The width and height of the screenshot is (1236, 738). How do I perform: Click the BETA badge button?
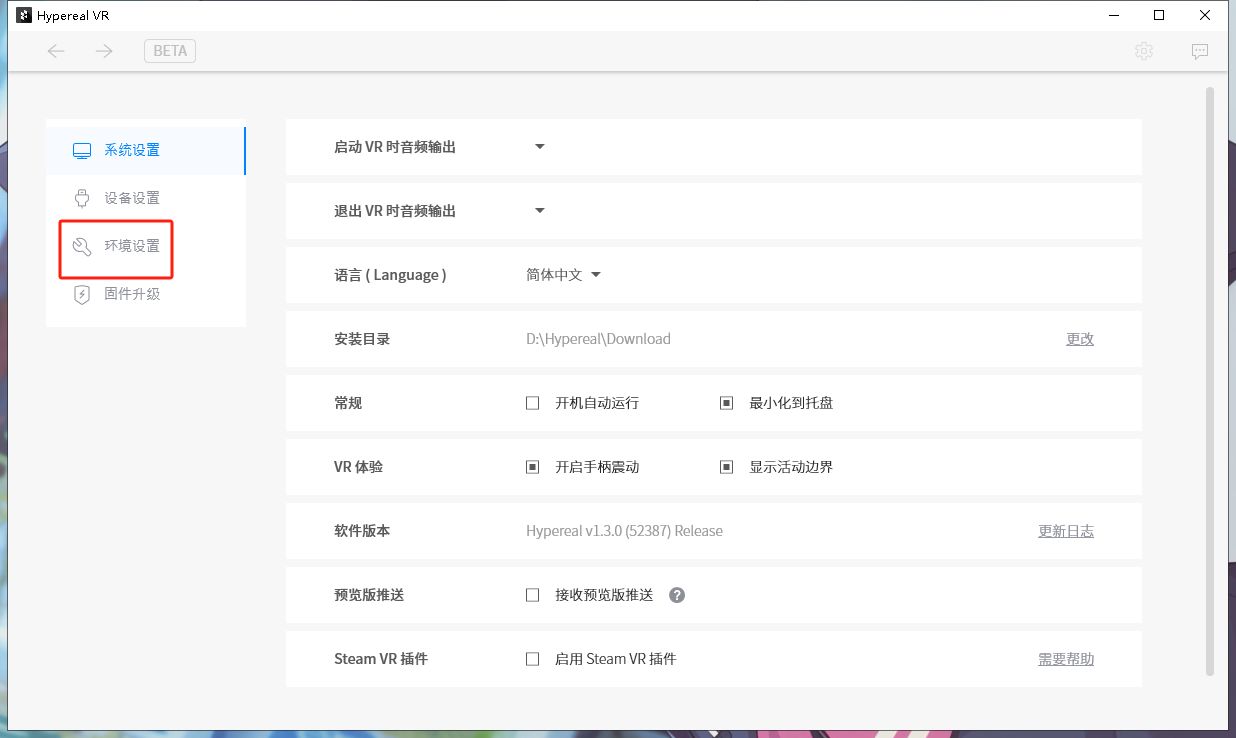pos(170,51)
